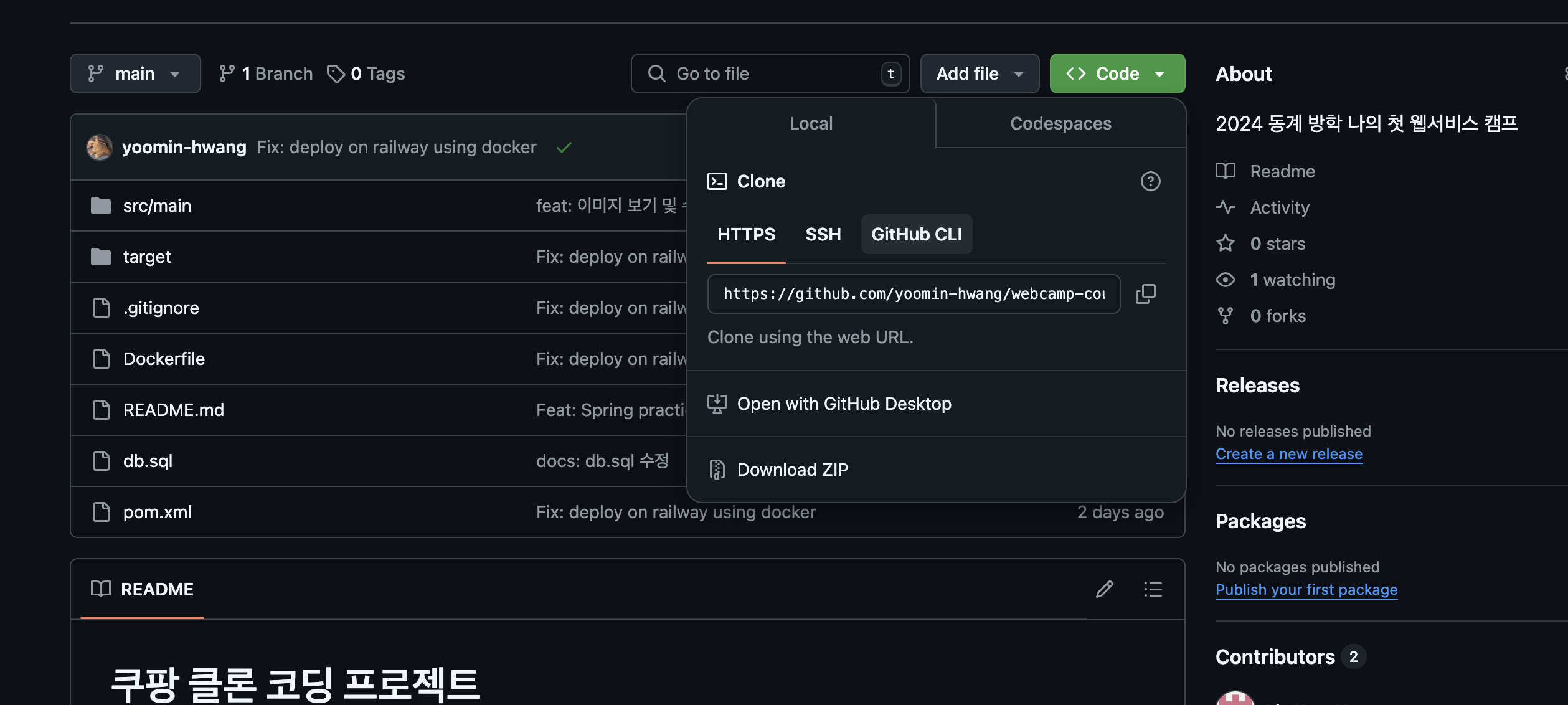
Task: Switch to the Local tab
Action: click(x=811, y=123)
